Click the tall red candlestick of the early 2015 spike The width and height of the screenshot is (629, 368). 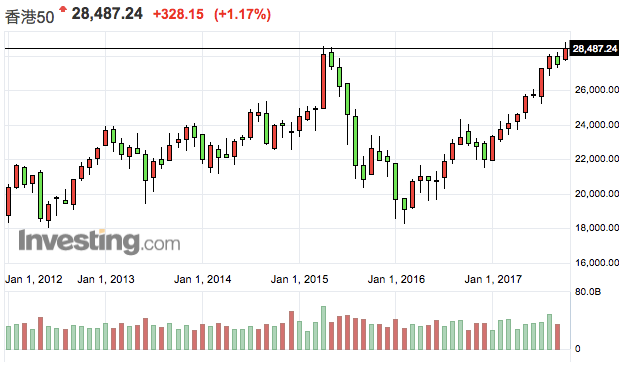tap(323, 81)
